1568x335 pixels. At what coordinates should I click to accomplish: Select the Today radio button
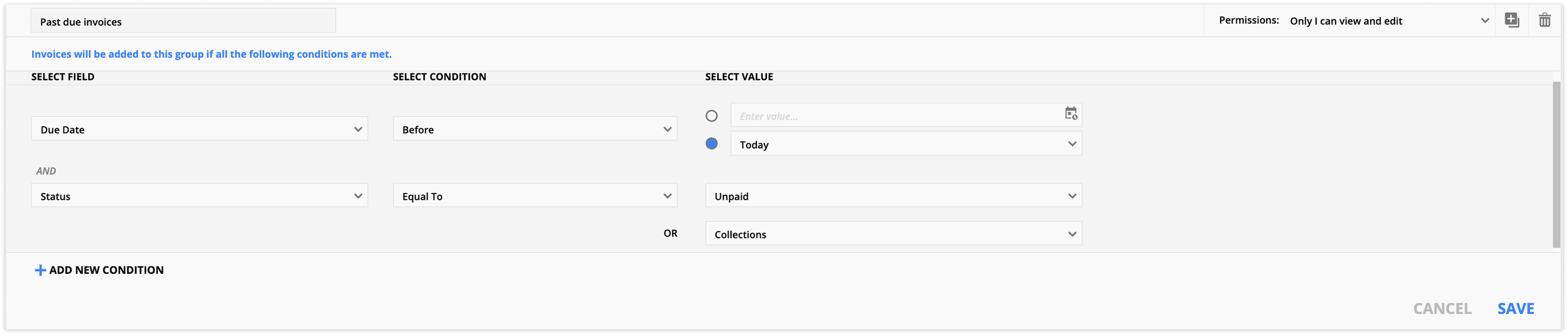click(x=712, y=143)
